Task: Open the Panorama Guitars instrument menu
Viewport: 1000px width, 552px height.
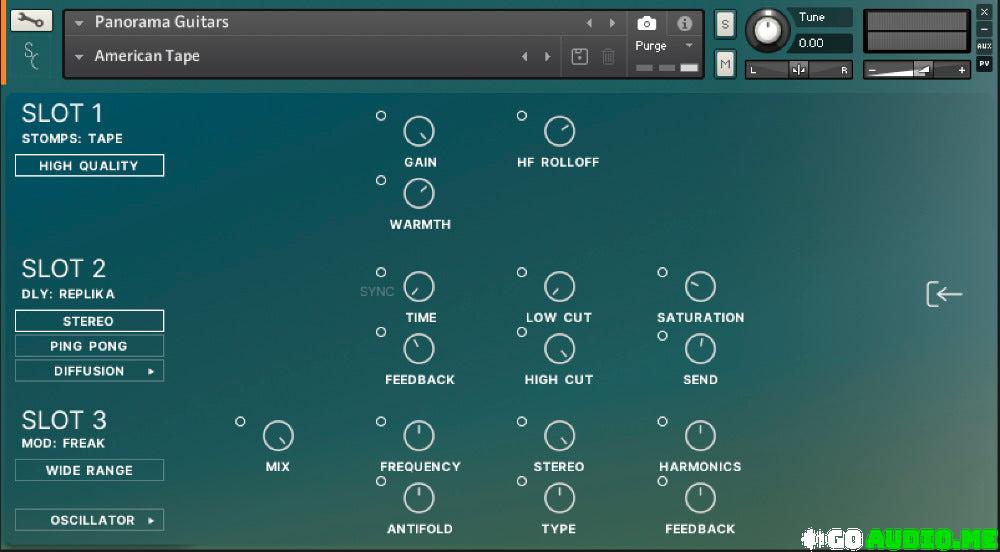Action: click(160, 22)
